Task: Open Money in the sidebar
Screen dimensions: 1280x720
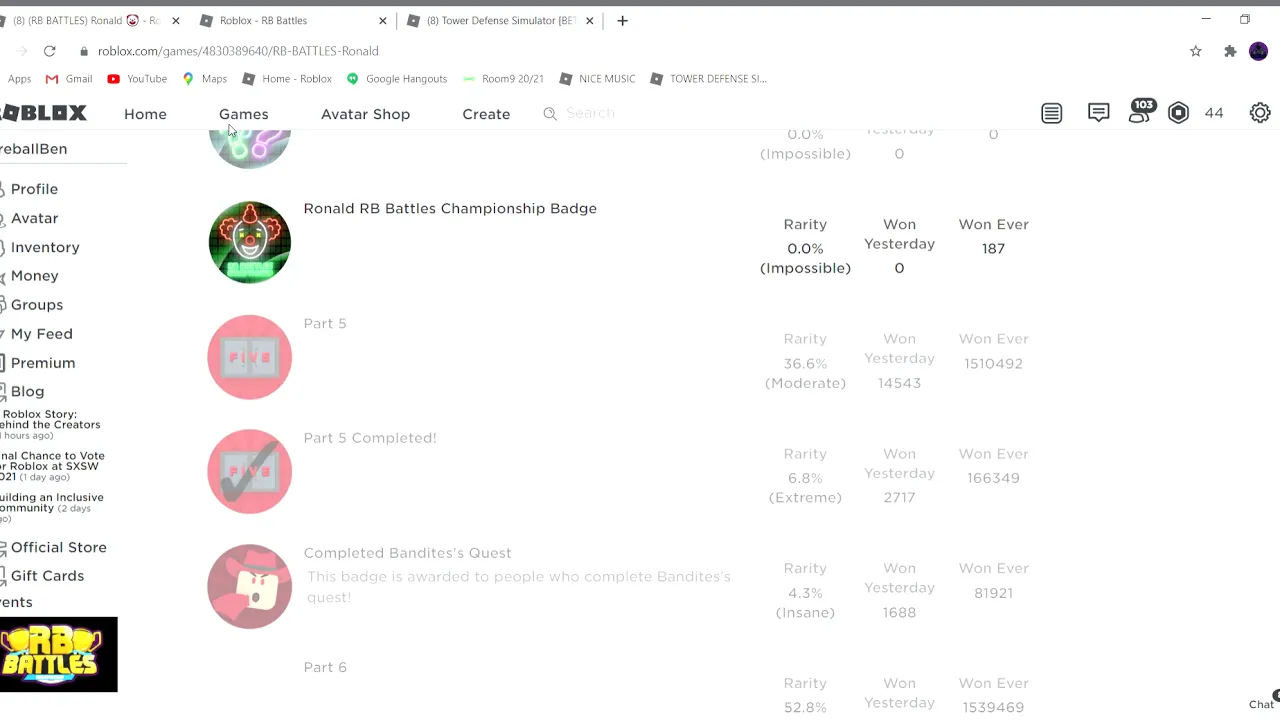Action: (x=34, y=276)
